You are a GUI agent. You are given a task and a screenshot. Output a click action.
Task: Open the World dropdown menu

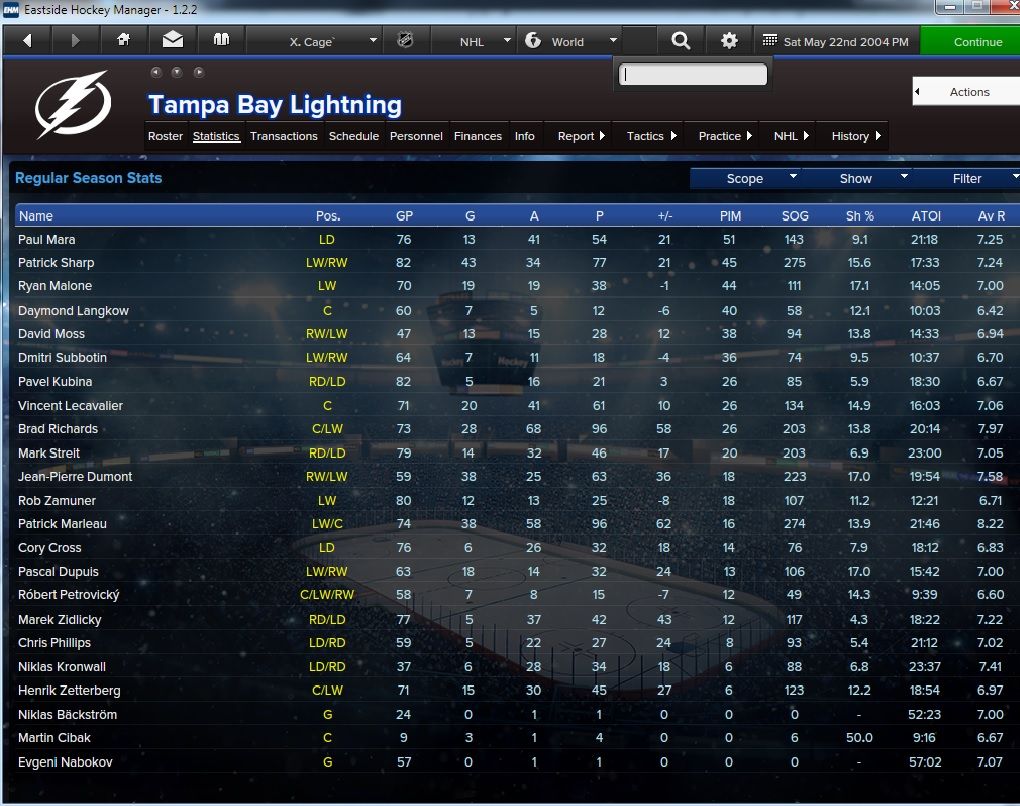tap(569, 41)
